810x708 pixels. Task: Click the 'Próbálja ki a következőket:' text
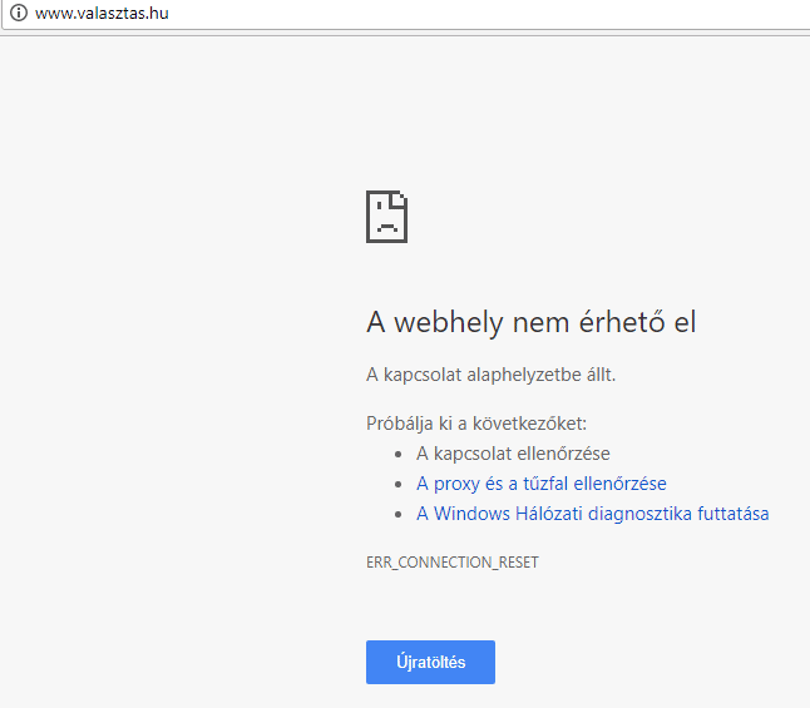[476, 423]
